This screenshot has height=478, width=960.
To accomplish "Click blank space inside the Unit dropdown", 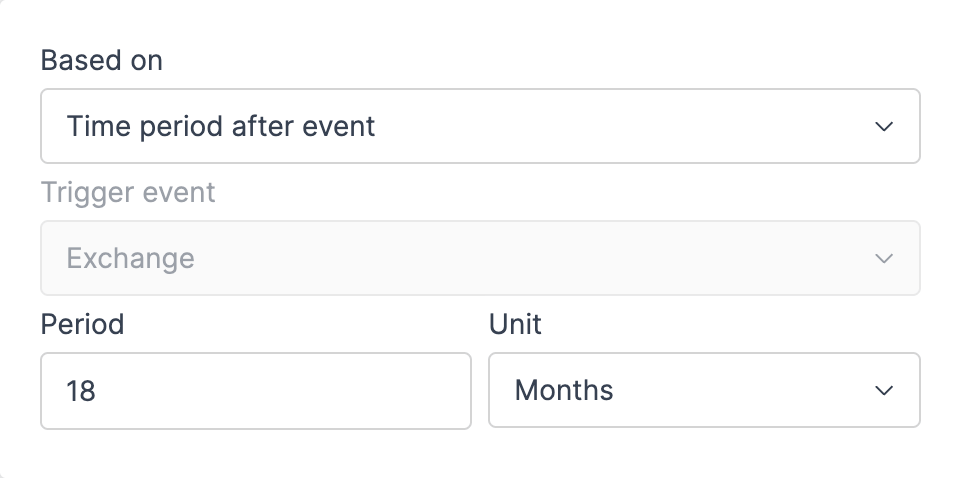I will pyautogui.click(x=740, y=391).
